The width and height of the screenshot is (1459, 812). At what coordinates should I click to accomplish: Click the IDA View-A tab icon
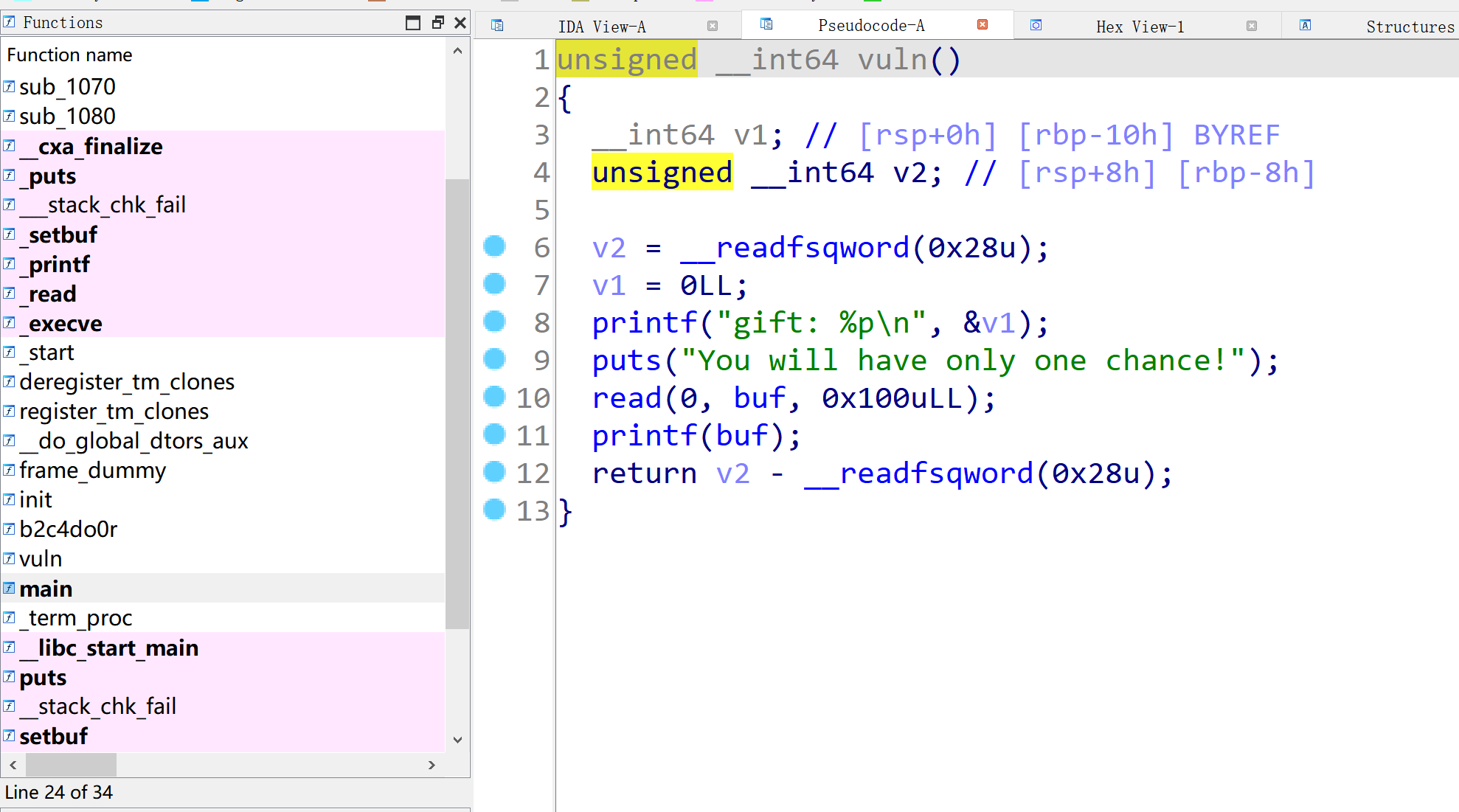coord(497,26)
